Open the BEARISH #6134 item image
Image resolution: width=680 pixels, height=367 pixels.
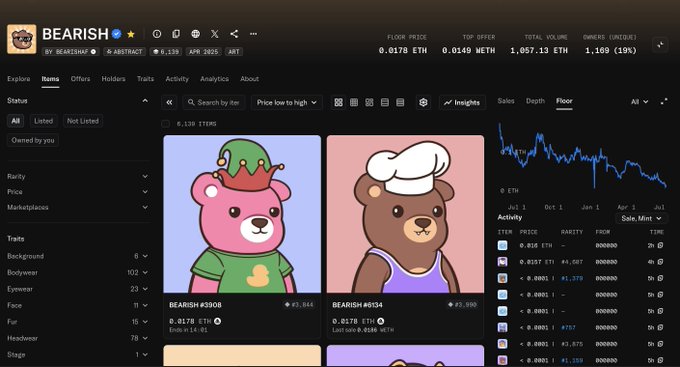(x=405, y=214)
